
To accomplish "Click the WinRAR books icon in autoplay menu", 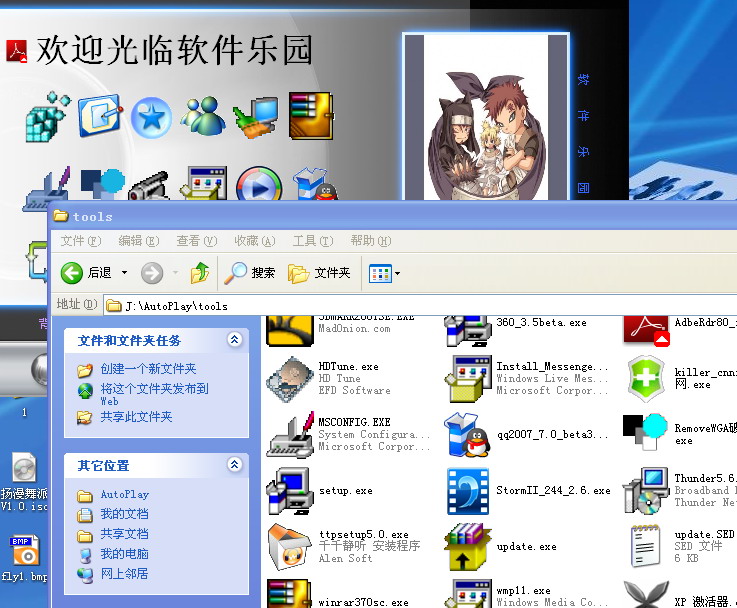I will click(311, 116).
